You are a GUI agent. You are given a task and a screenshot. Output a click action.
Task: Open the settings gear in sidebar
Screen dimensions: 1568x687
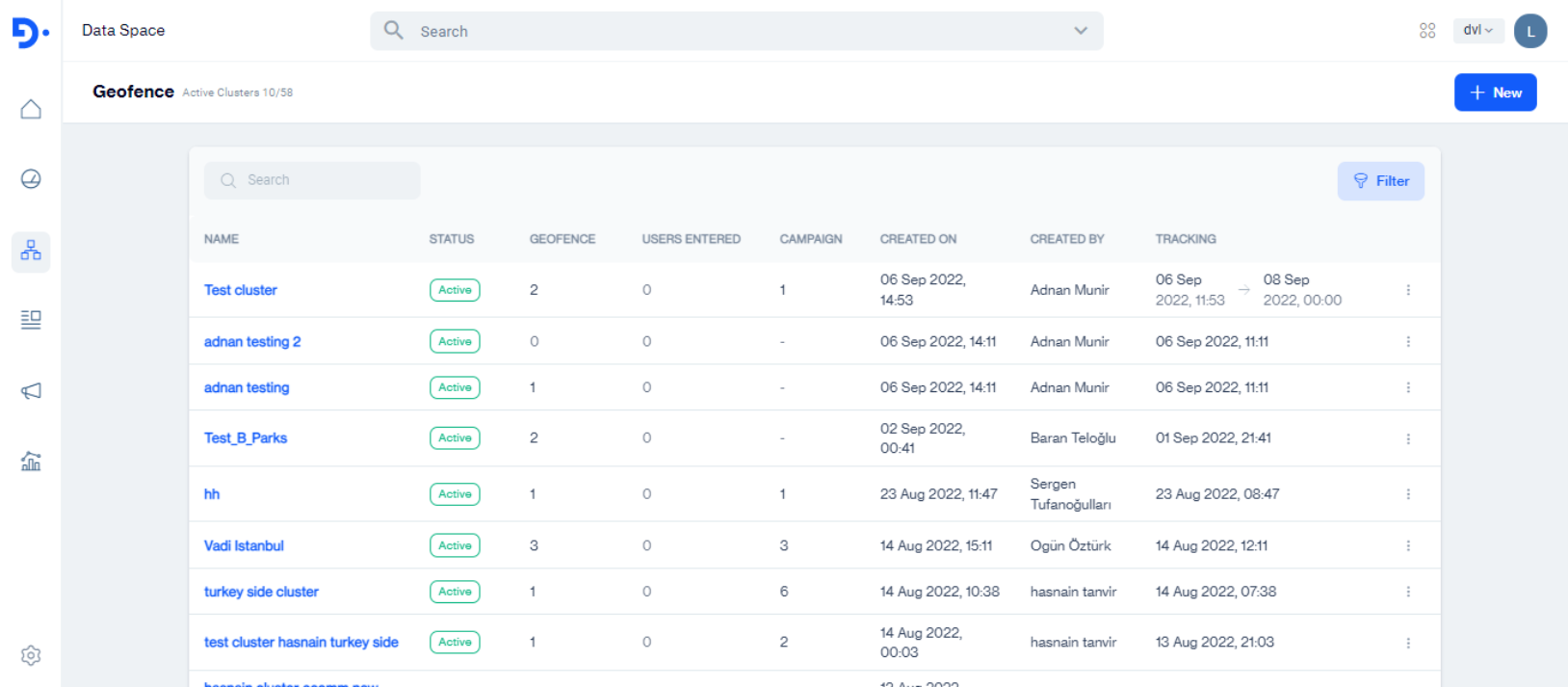pyautogui.click(x=31, y=655)
